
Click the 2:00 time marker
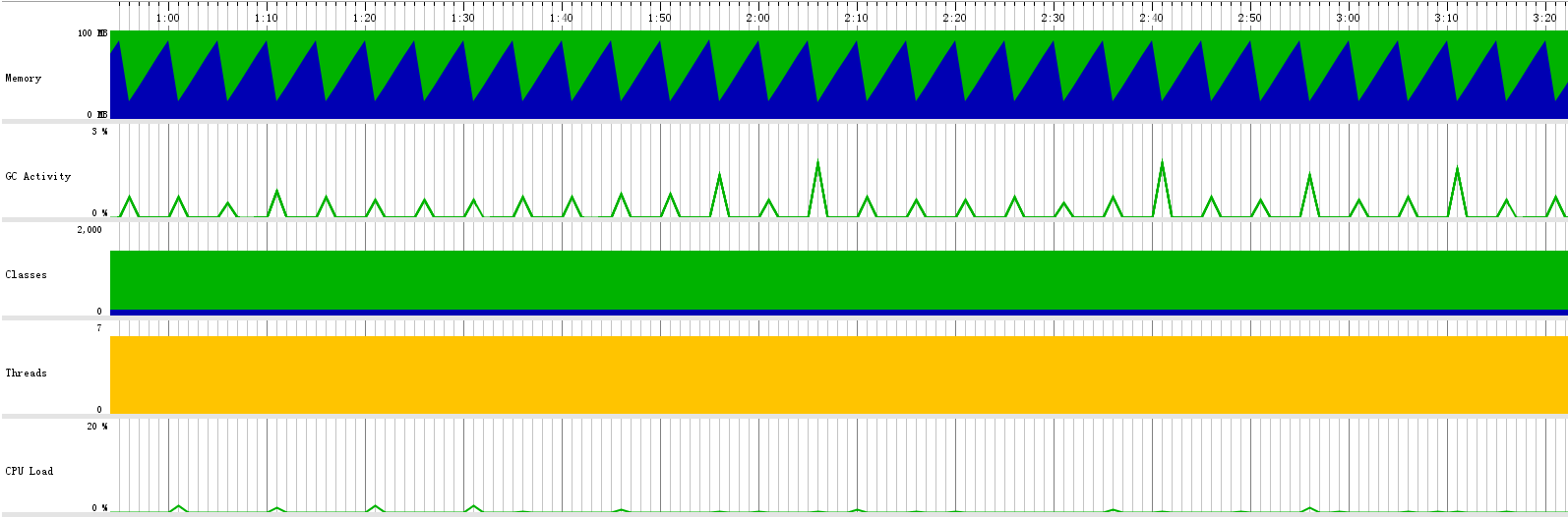758,18
